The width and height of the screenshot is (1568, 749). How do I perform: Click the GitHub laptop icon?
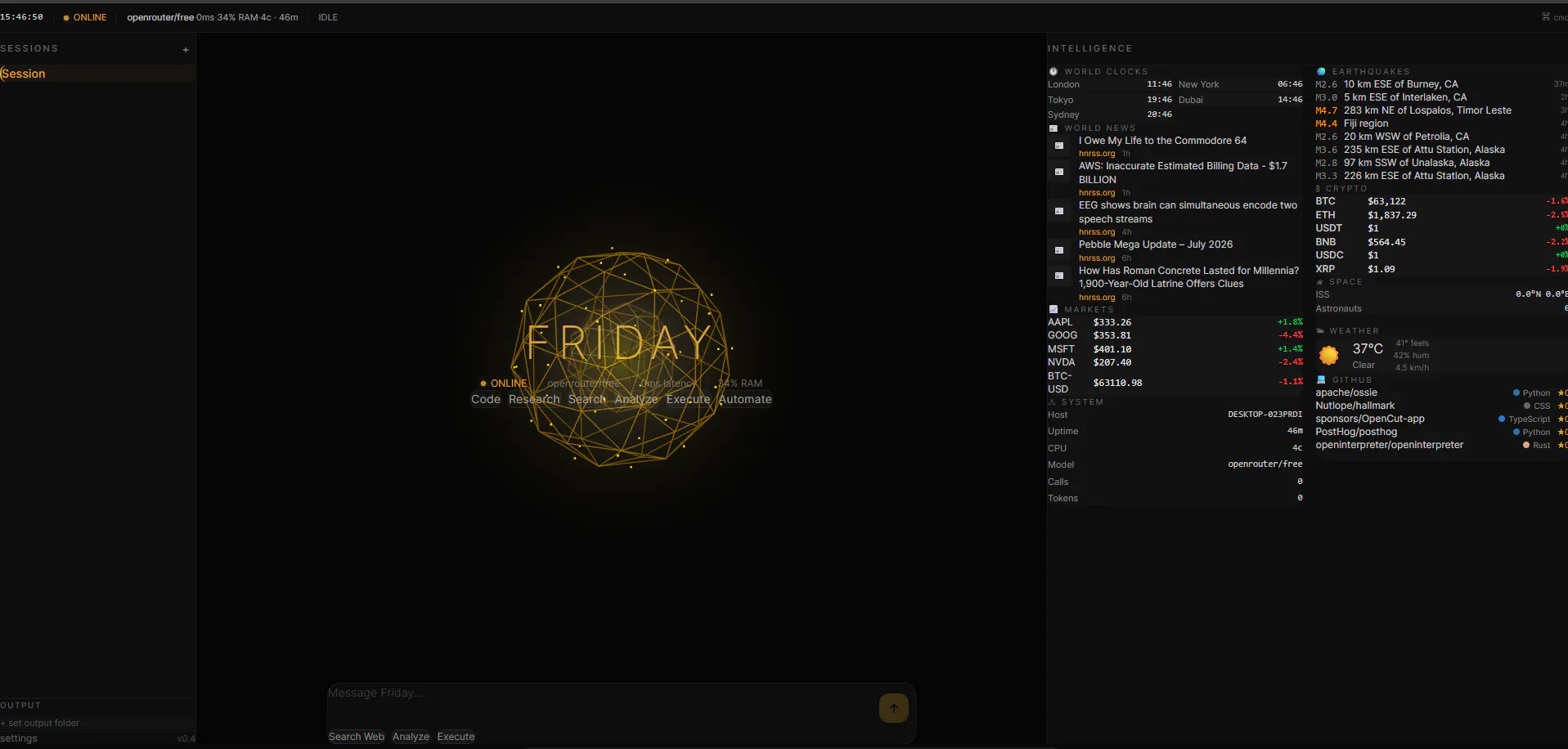click(1321, 380)
